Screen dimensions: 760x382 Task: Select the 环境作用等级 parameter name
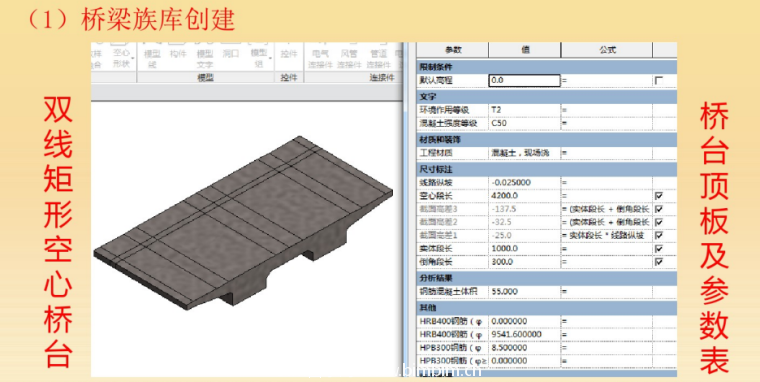(444, 110)
